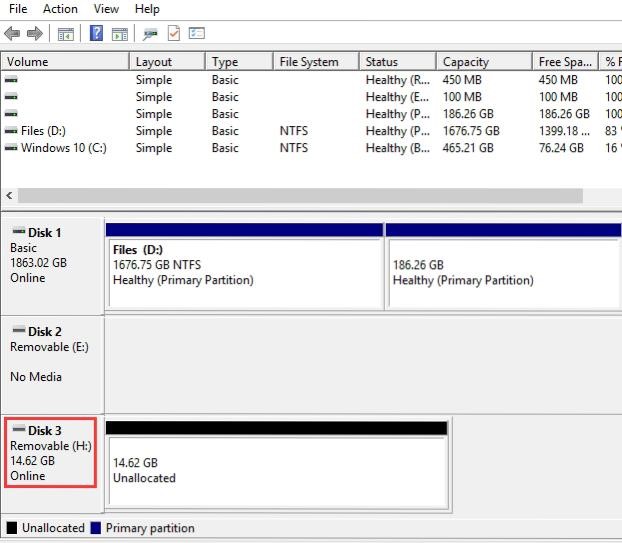This screenshot has height=543, width=622.
Task: Click the Disk 3 drive icon
Action: pyautogui.click(x=19, y=429)
